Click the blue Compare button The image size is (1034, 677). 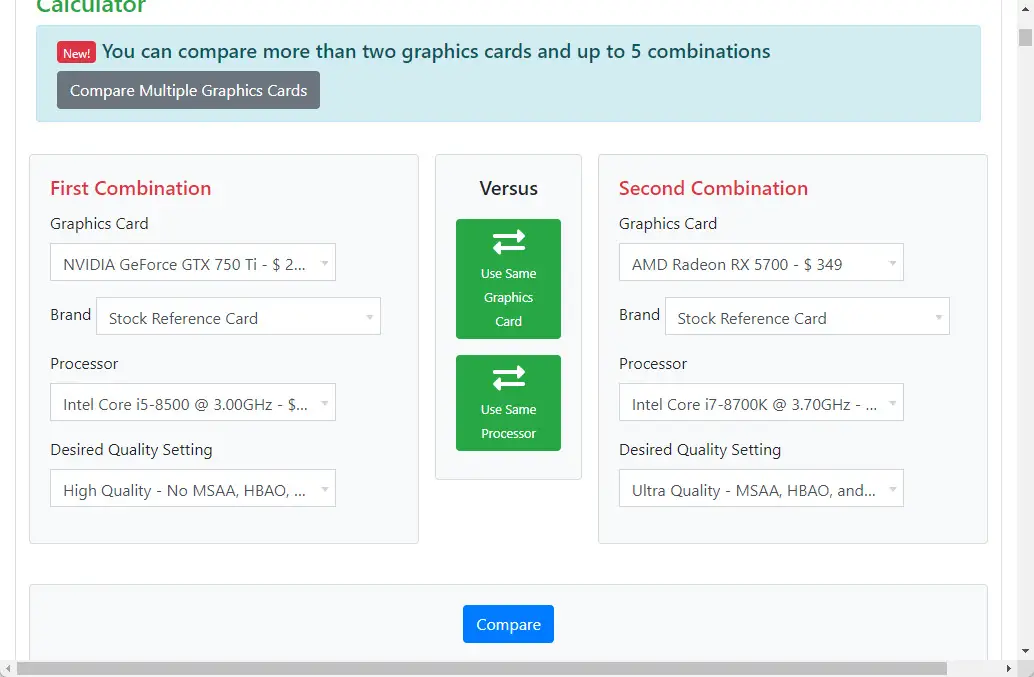508,624
